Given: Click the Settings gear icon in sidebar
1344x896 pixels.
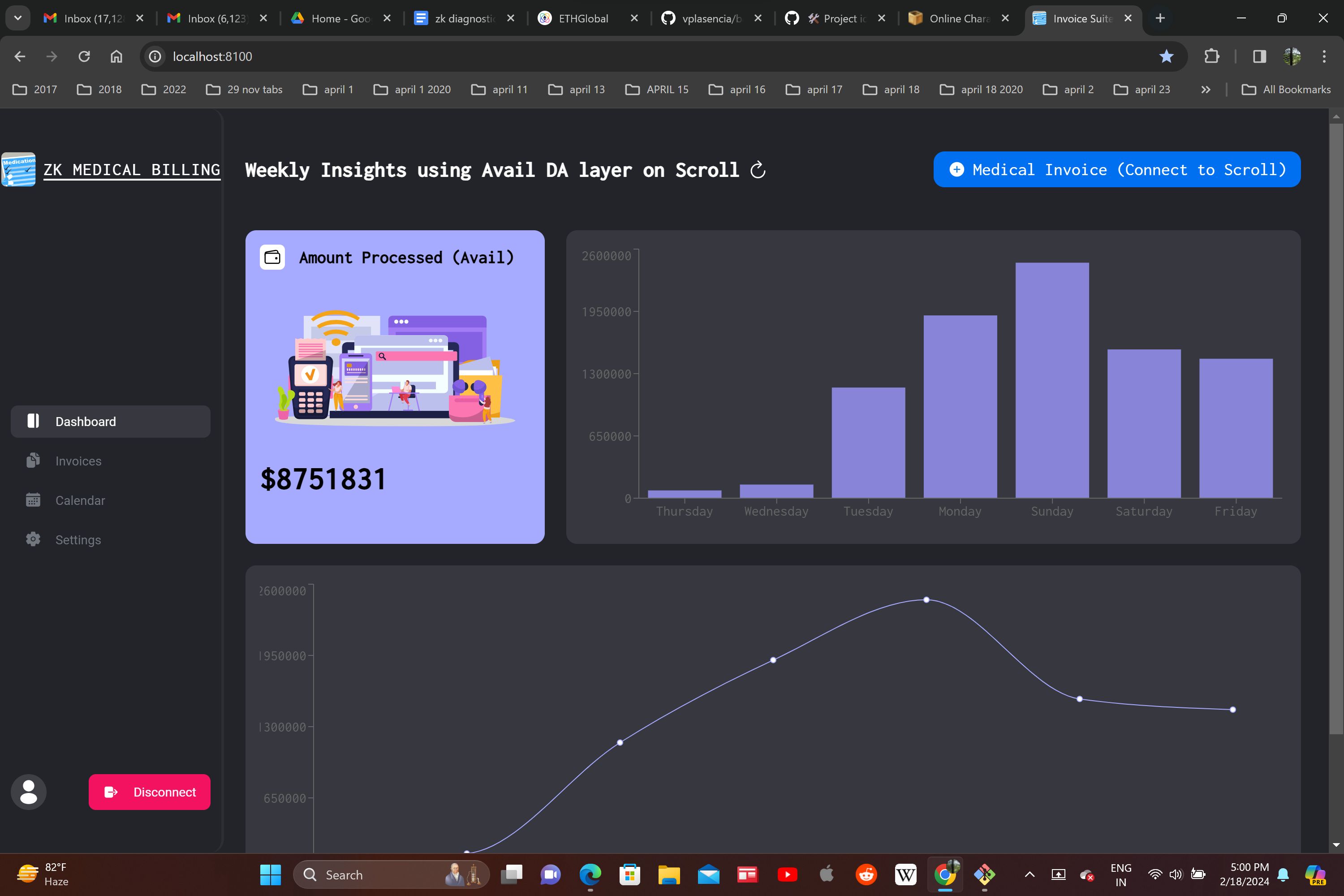Looking at the screenshot, I should (x=33, y=539).
